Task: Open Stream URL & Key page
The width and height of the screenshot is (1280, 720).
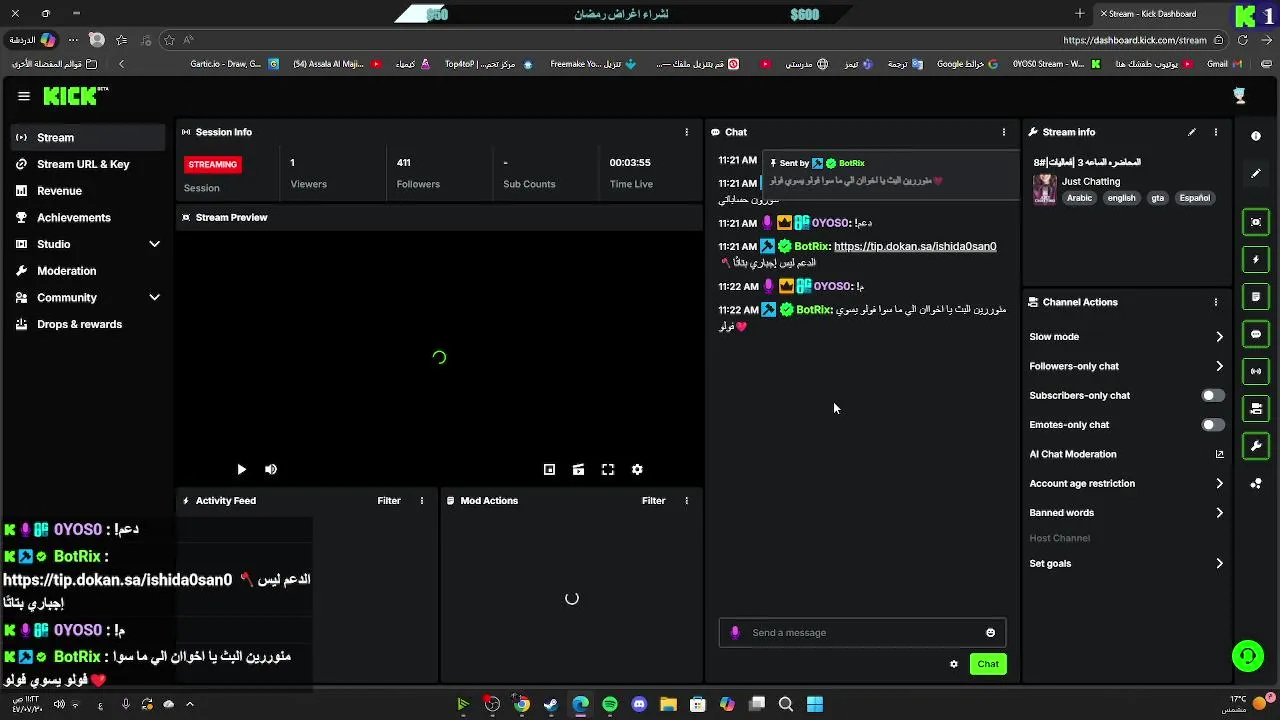Action: coord(84,164)
